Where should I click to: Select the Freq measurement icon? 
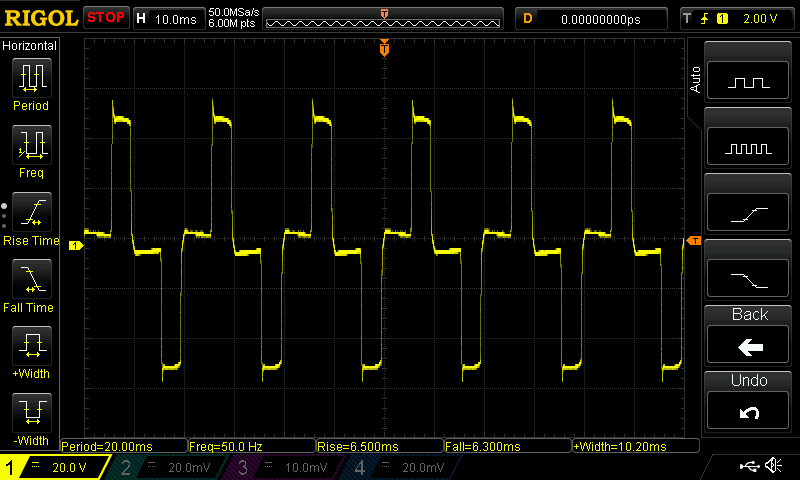click(32, 145)
